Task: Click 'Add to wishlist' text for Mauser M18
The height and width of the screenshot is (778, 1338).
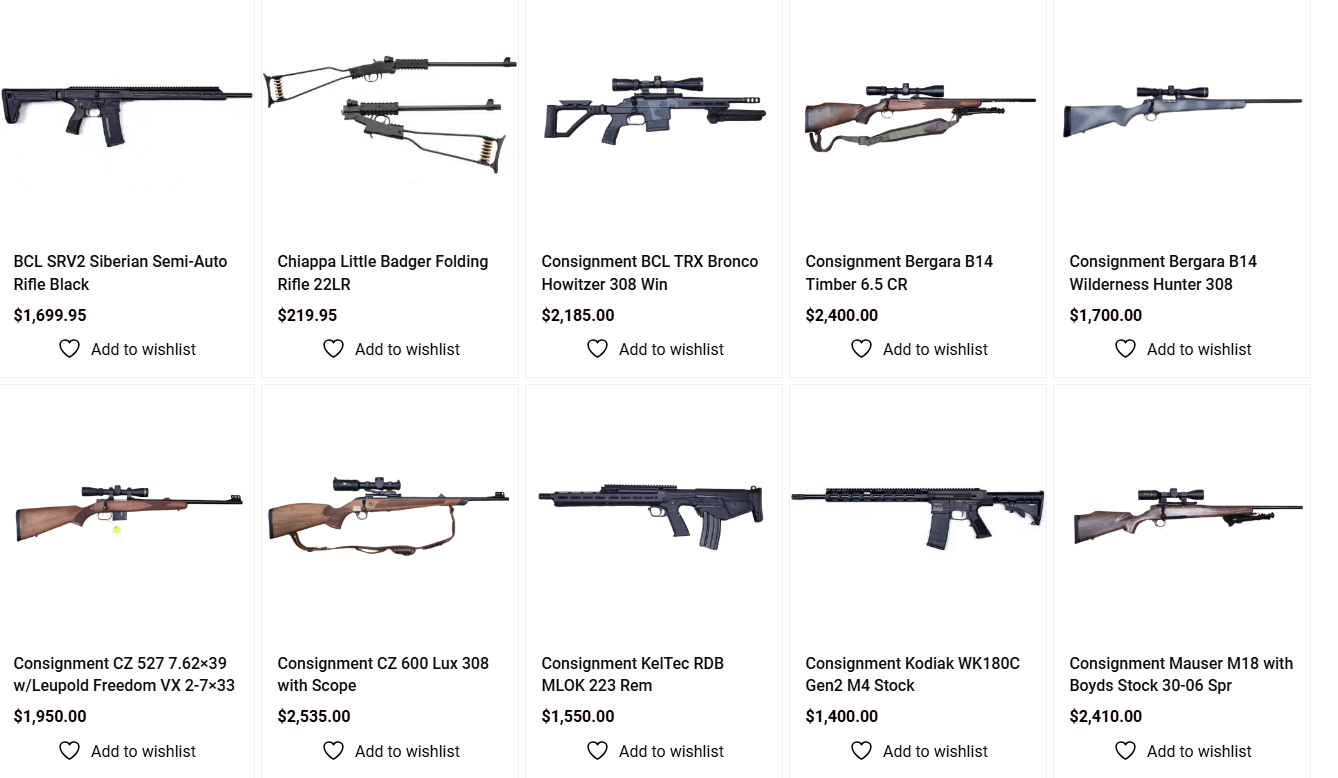Action: point(1199,751)
